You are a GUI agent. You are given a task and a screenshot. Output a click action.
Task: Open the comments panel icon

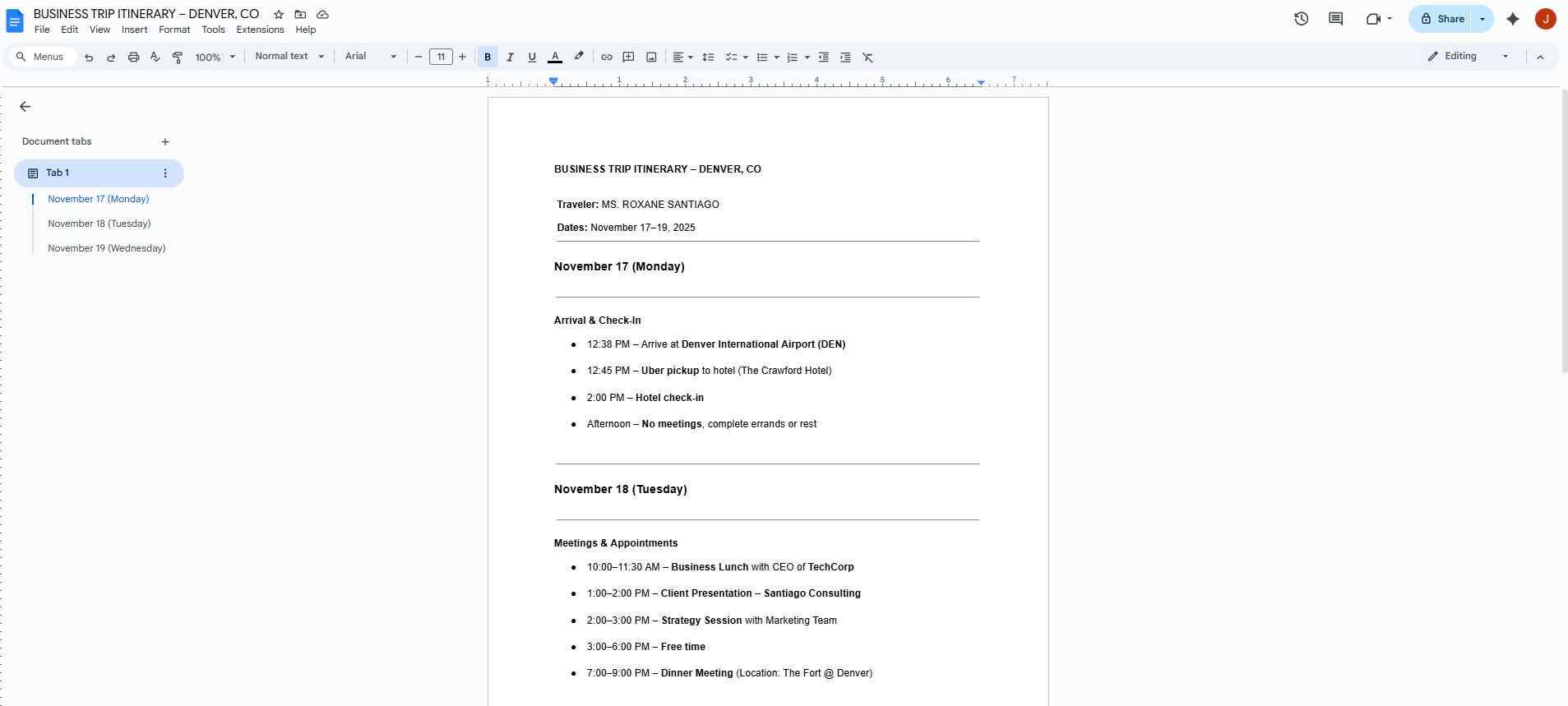tap(1335, 19)
